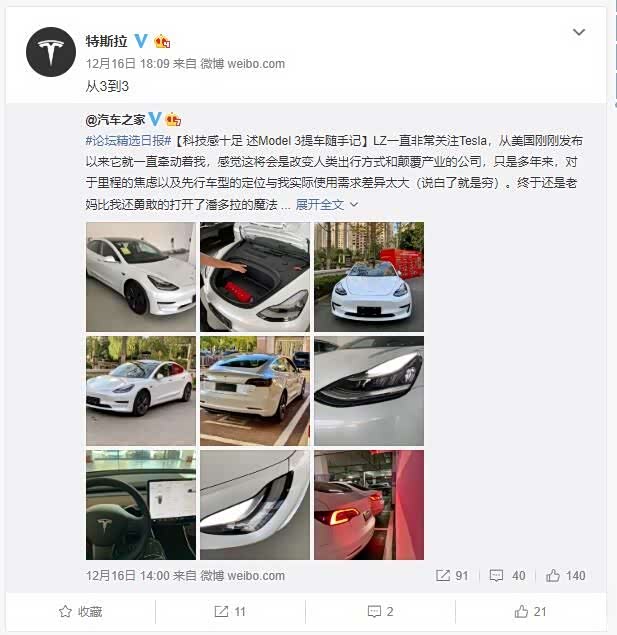Open the #论坛精选日报# hashtag topic
Screen dimensions: 617x635
point(128,141)
